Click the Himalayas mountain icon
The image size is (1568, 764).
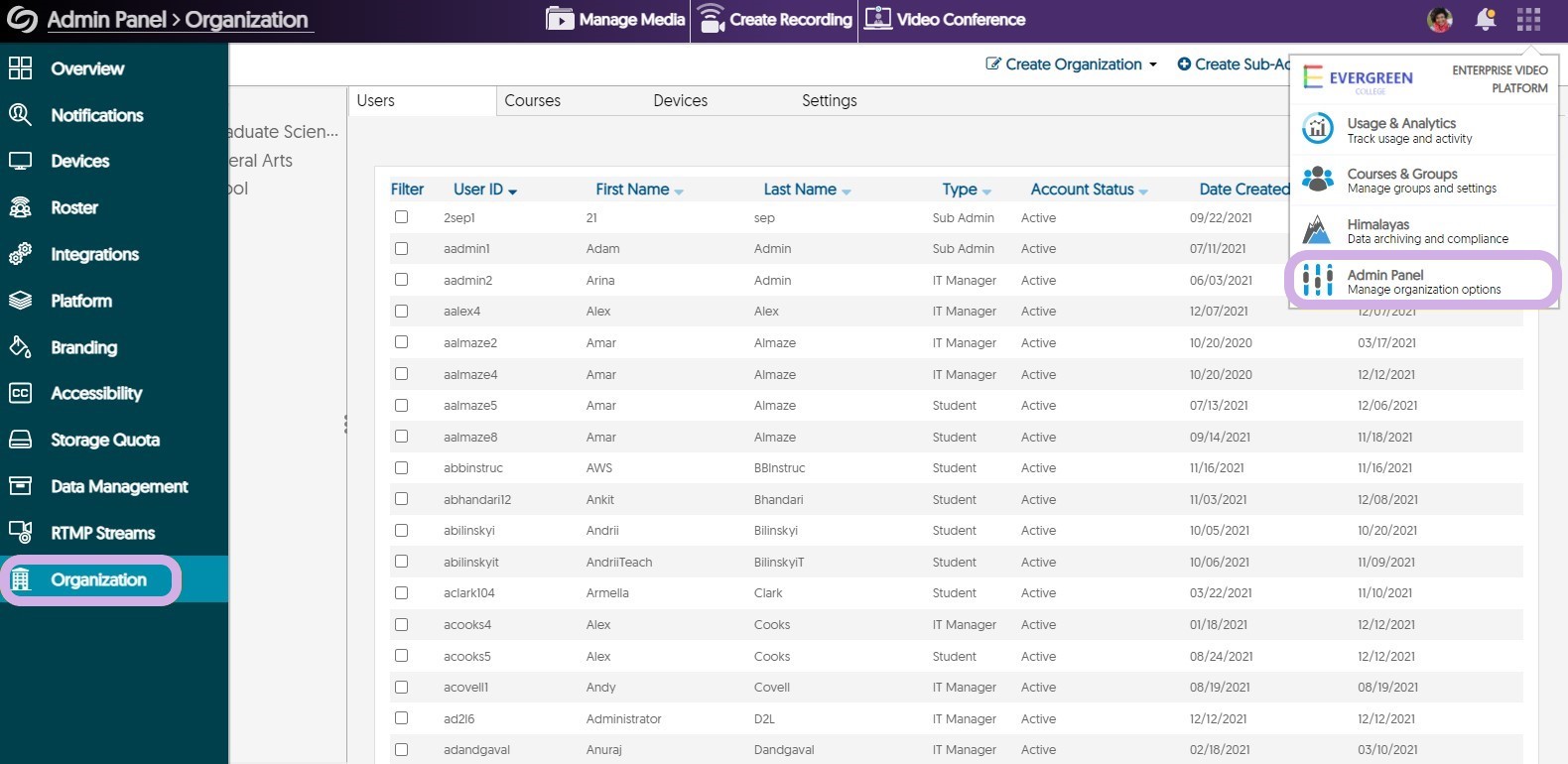pos(1317,230)
